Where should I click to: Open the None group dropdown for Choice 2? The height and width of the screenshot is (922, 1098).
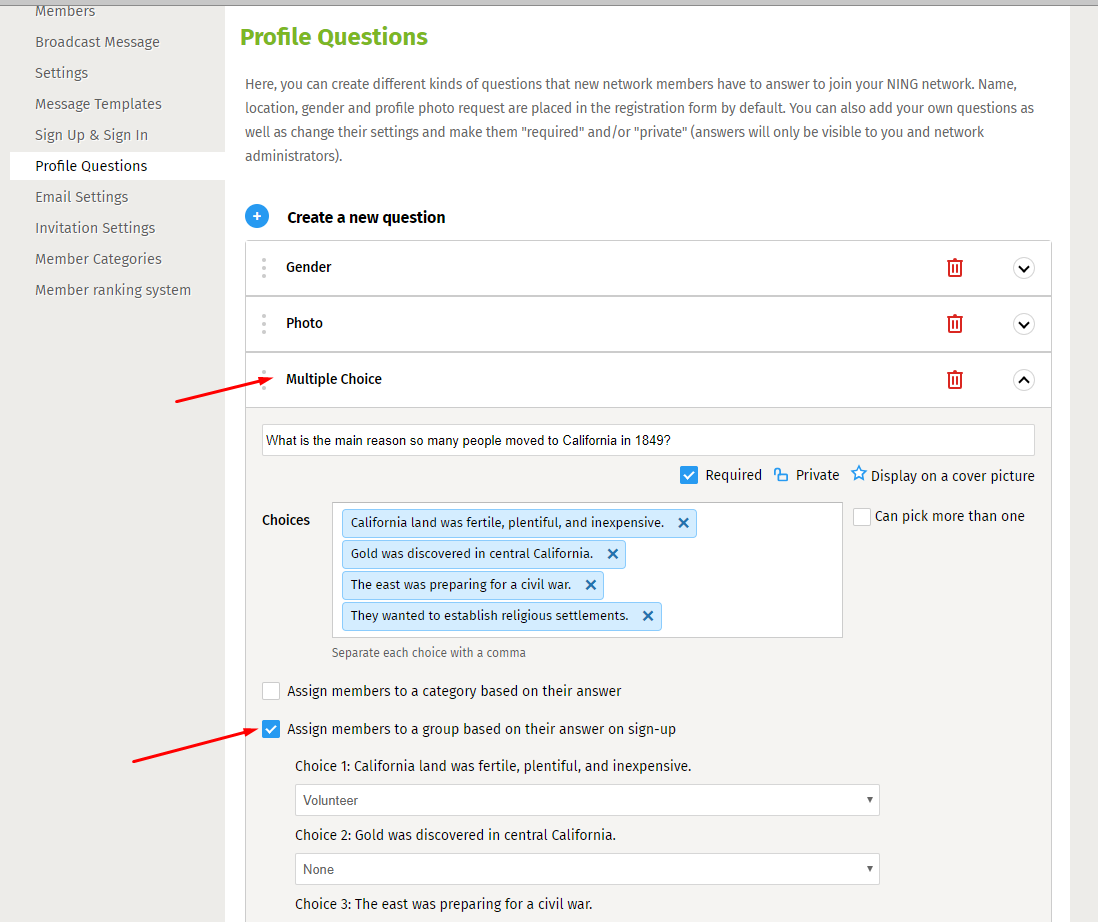click(587, 869)
